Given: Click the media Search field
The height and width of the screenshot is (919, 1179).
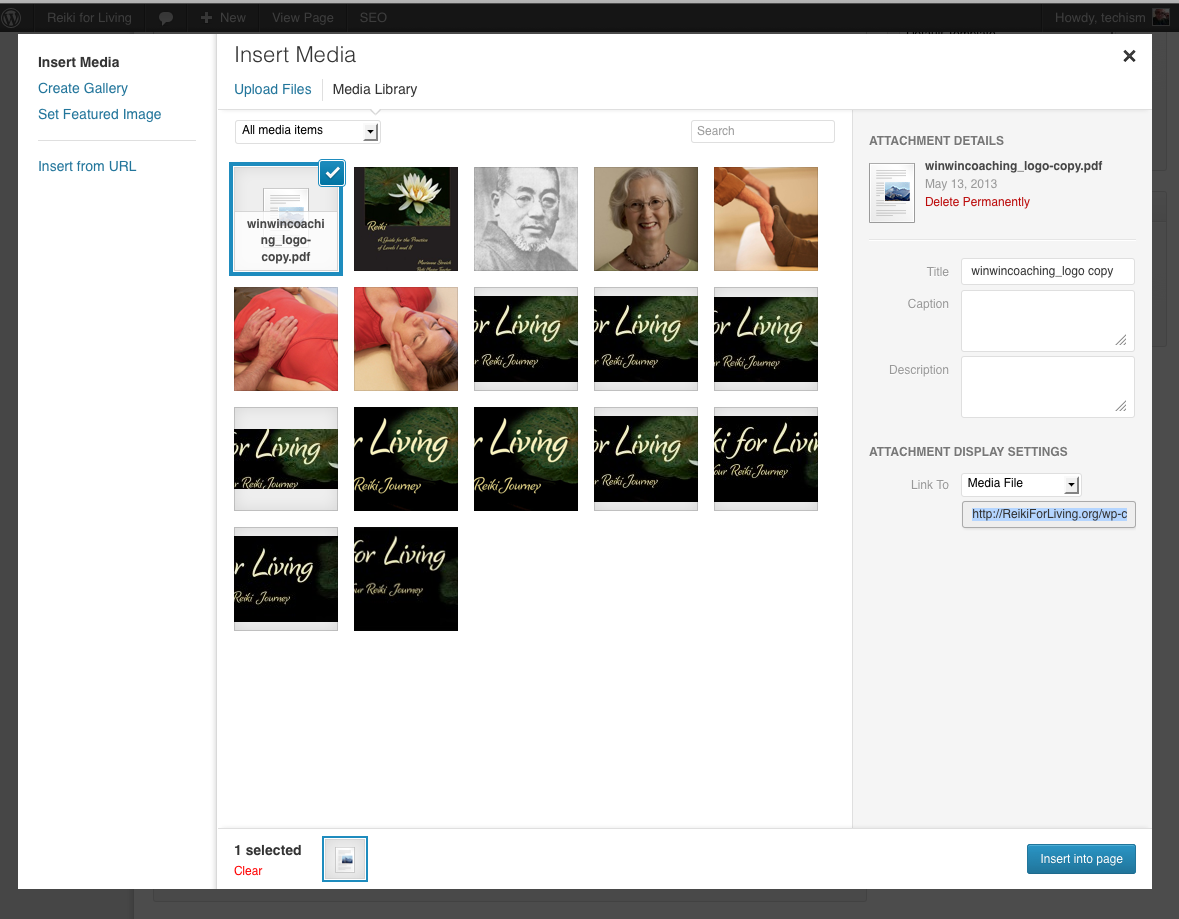Looking at the screenshot, I should [762, 131].
